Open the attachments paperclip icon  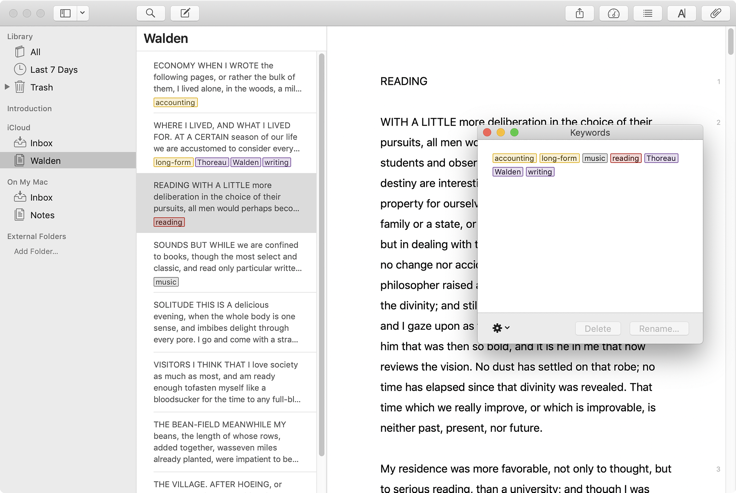[715, 13]
